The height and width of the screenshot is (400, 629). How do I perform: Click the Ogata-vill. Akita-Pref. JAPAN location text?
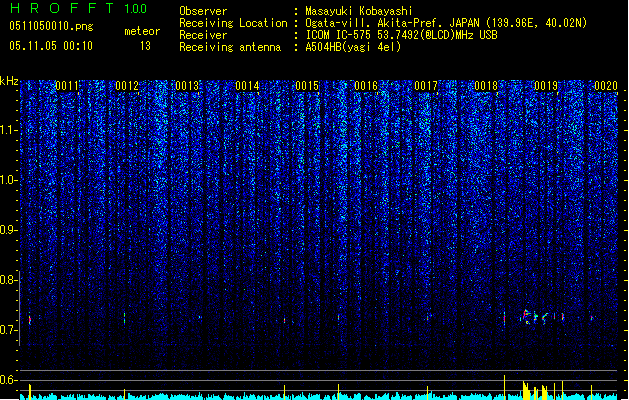(x=446, y=23)
